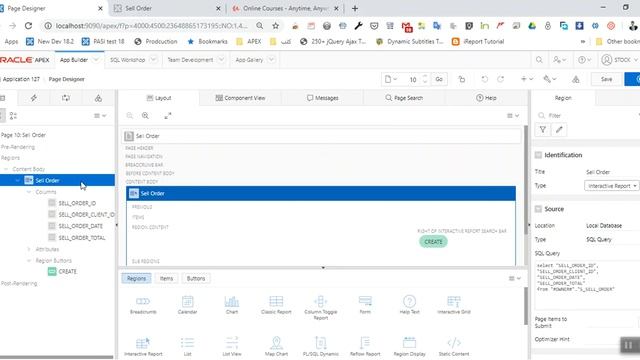Switch to the Sell Order browser tab
Viewport: 640px width, 360px height.
click(167, 8)
